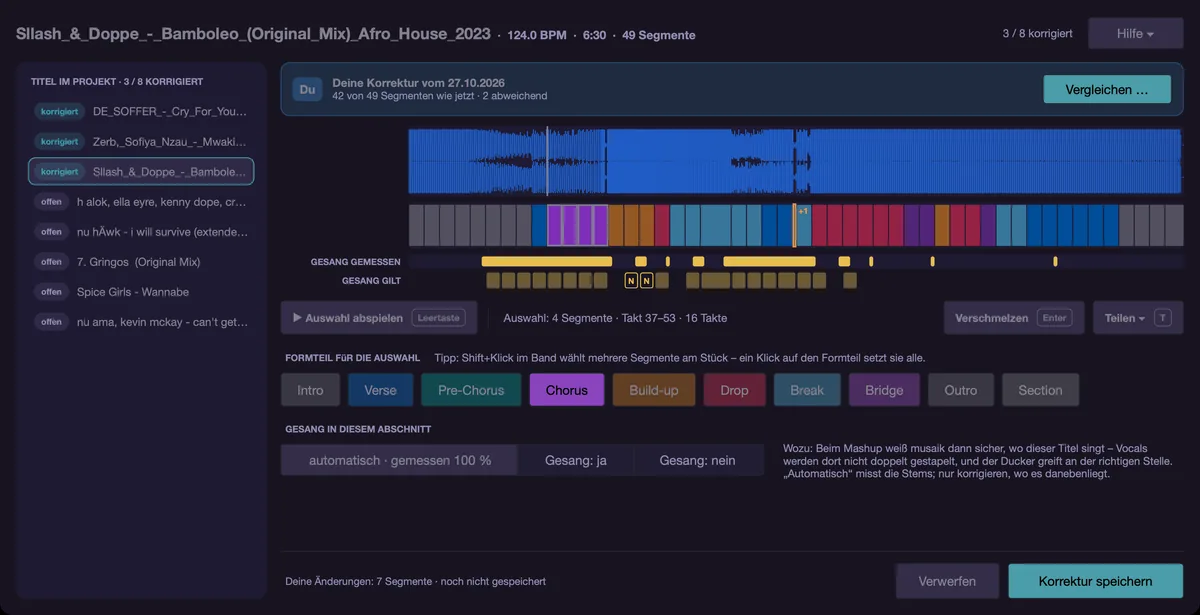The image size is (1200, 615).
Task: Merge segments using Verschmelzen
Action: [x=1013, y=318]
